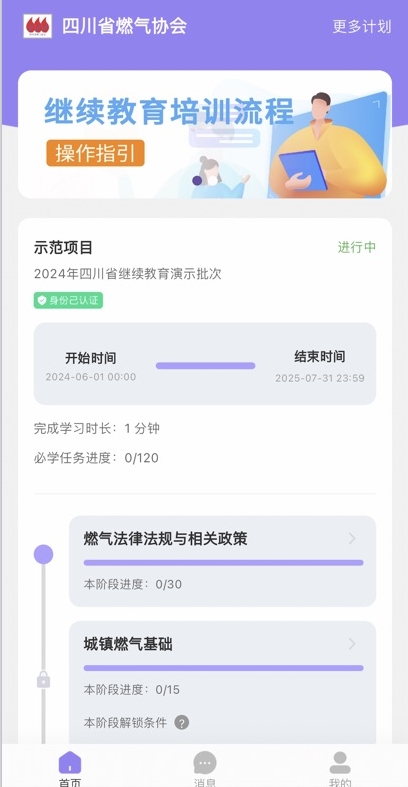408x787 pixels.
Task: Open the 示范项目 title
Action: click(63, 247)
